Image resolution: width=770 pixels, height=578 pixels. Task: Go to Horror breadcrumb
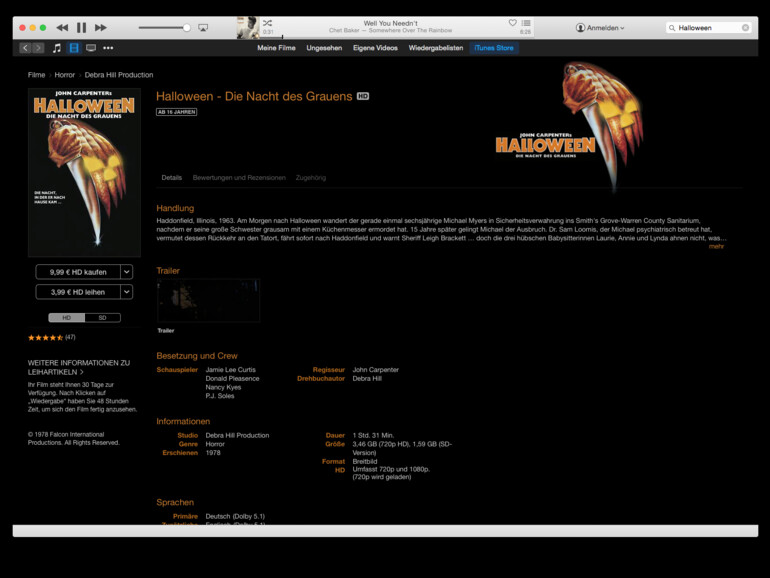pyautogui.click(x=65, y=75)
